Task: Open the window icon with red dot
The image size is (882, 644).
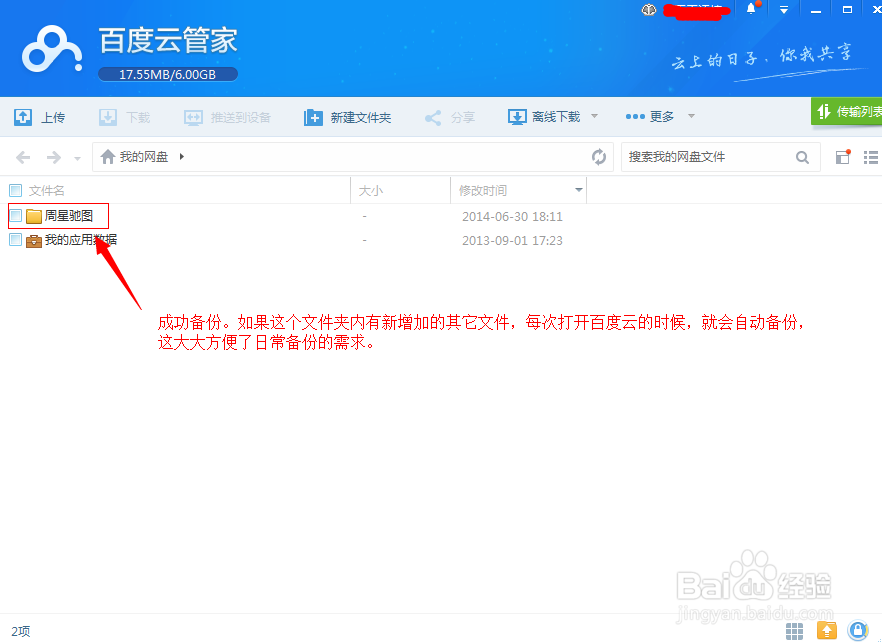Action: (x=843, y=157)
